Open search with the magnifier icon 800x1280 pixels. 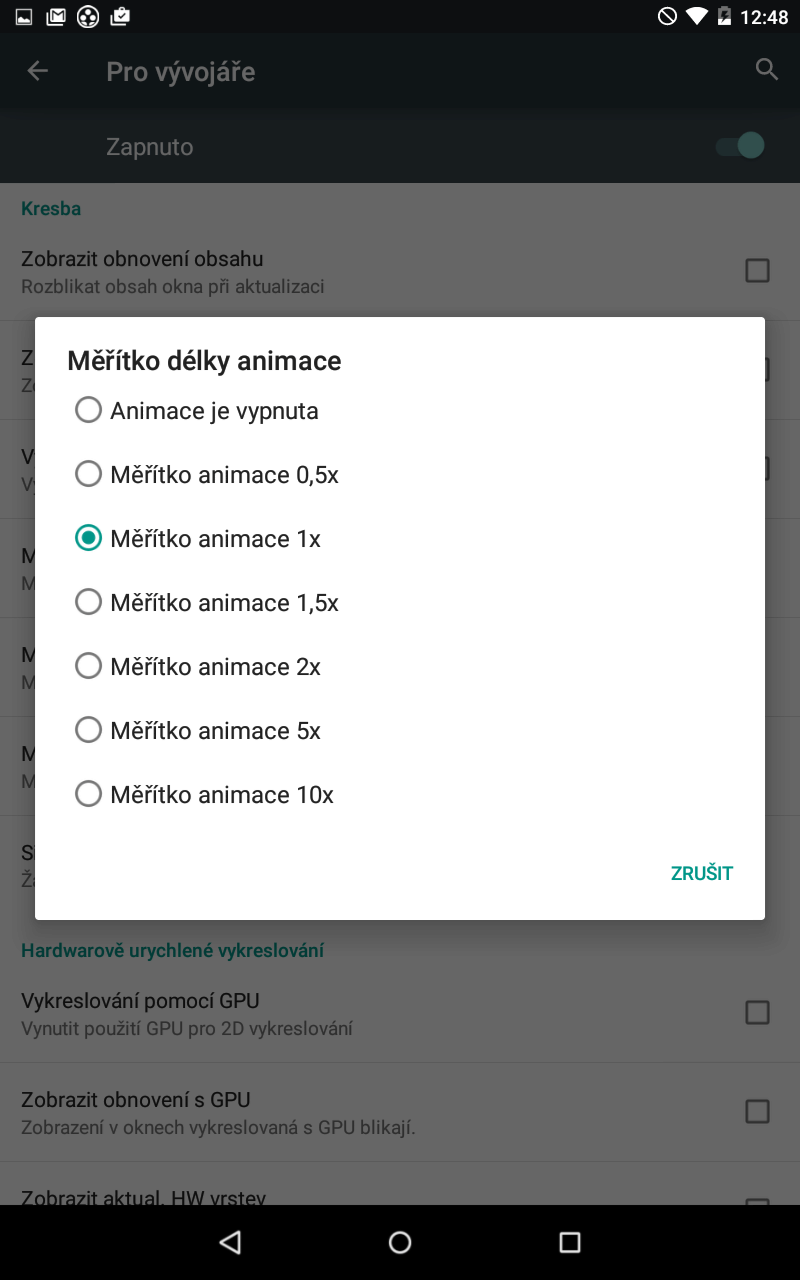point(767,70)
